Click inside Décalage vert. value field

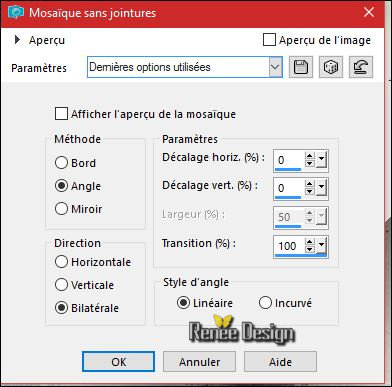(x=289, y=188)
